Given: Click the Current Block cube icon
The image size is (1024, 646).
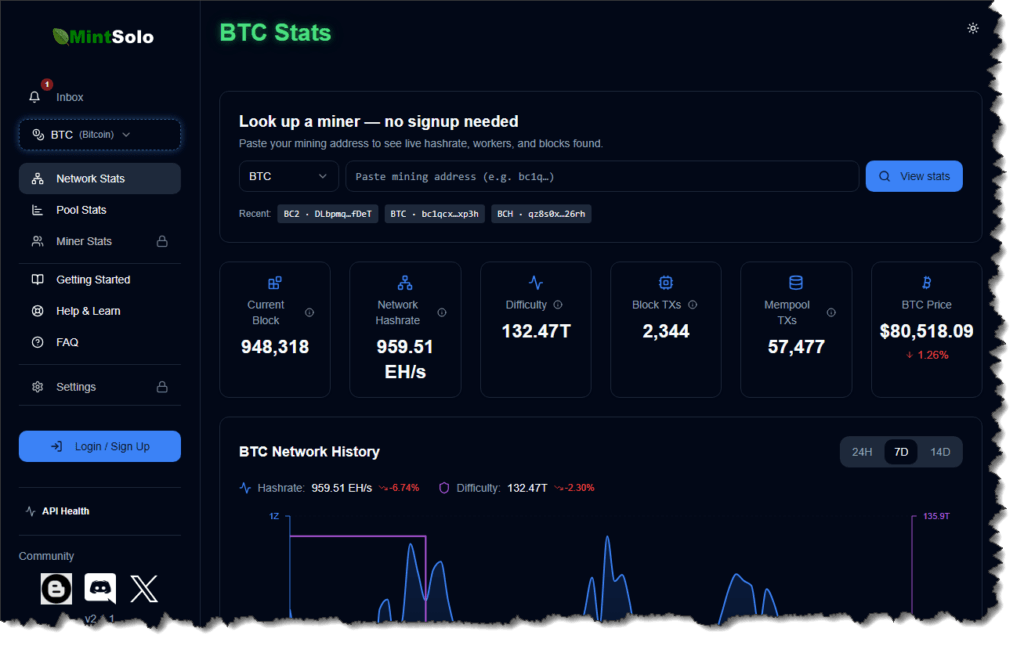Looking at the screenshot, I should click(x=275, y=283).
